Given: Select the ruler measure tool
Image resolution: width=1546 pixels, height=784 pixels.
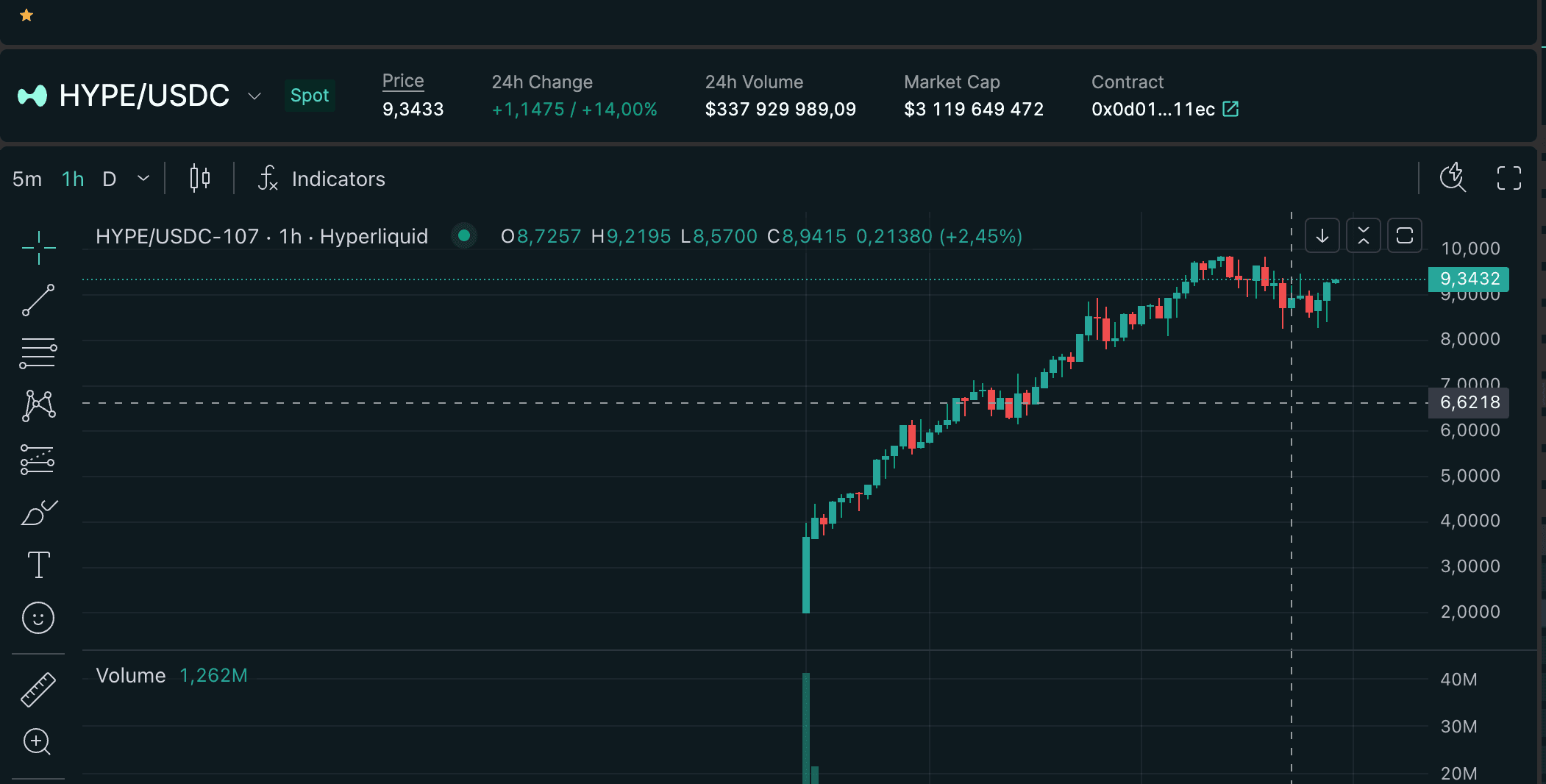Looking at the screenshot, I should 38,689.
